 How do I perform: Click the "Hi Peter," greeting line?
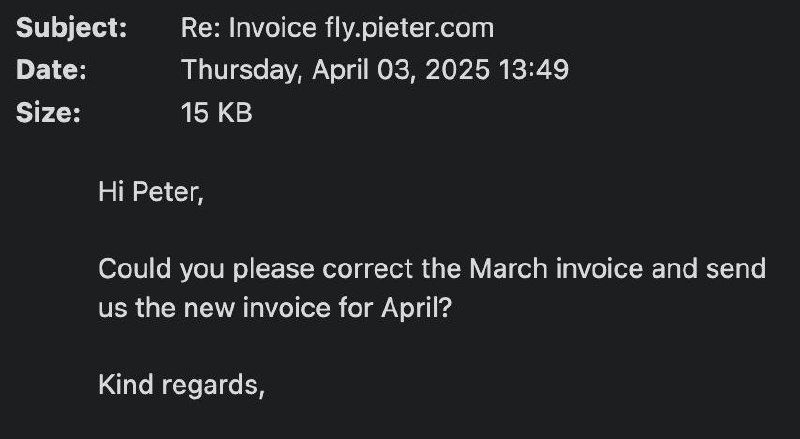coord(150,190)
